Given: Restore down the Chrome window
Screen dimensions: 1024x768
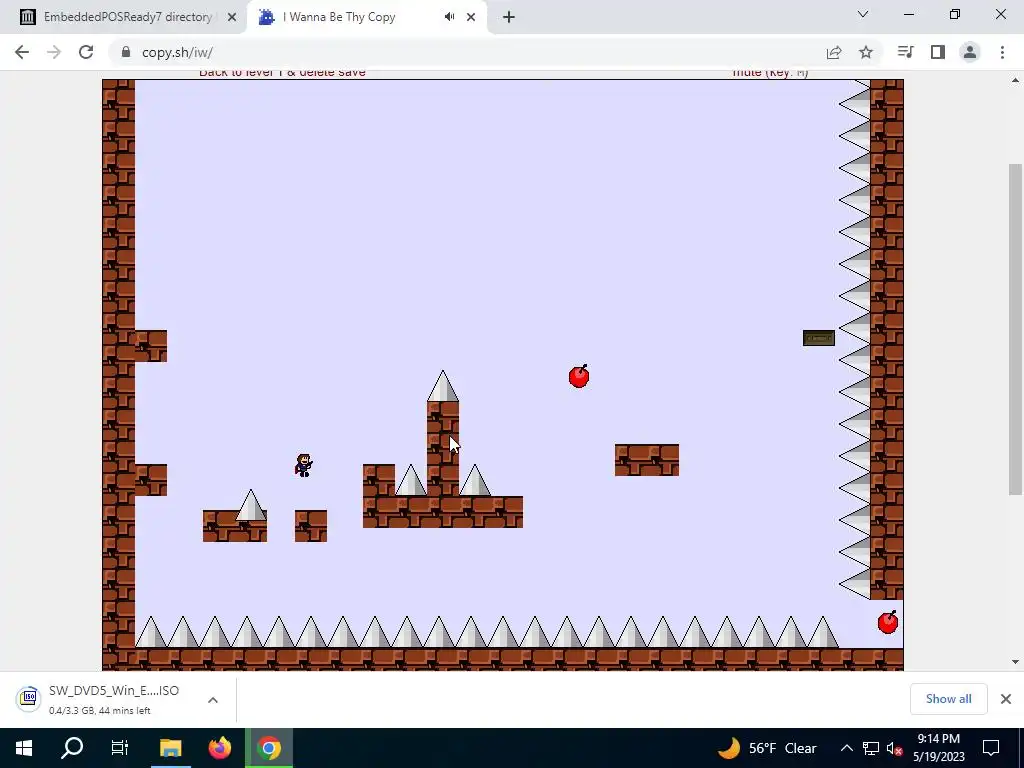Looking at the screenshot, I should [955, 14].
